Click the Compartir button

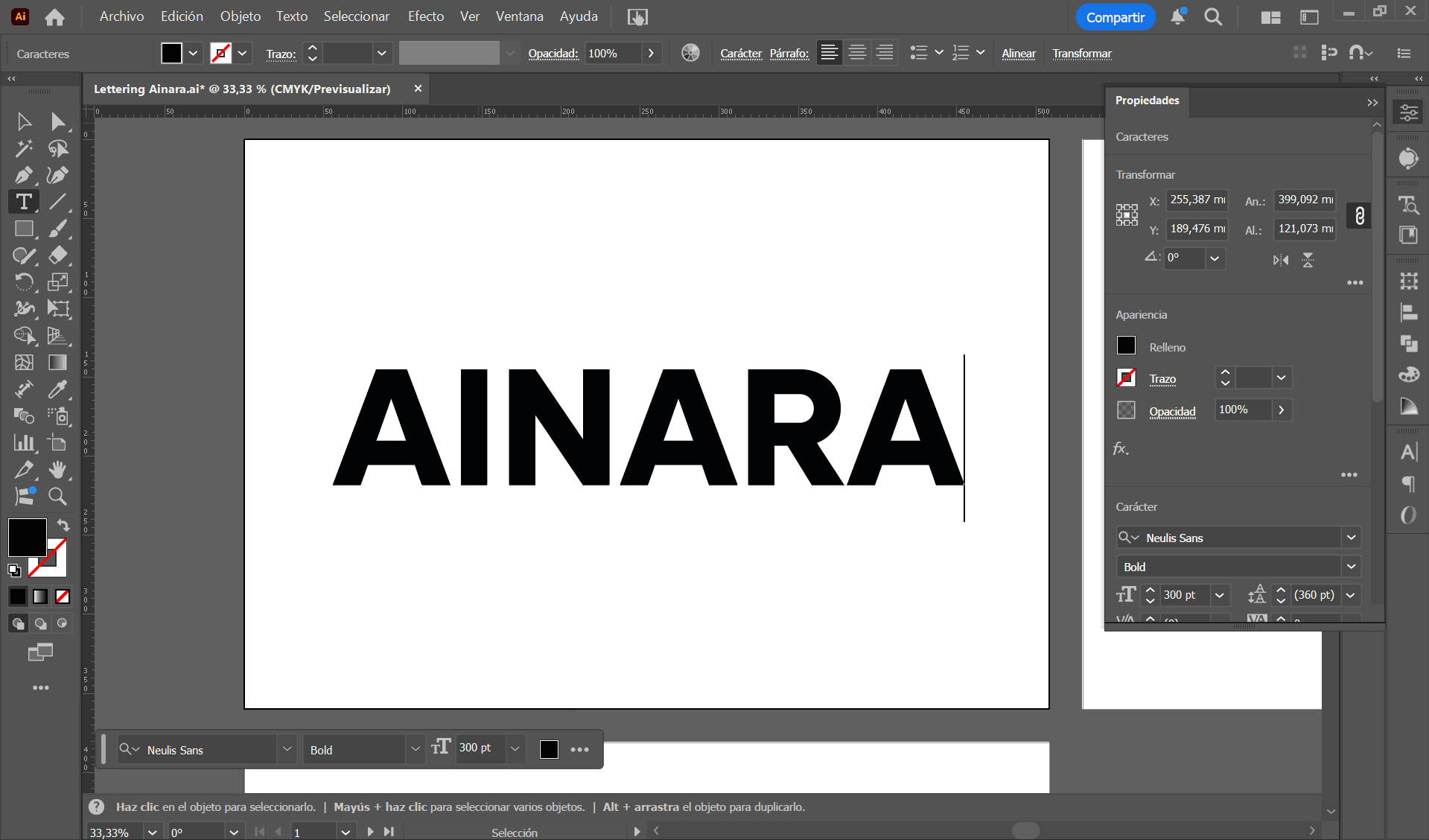tap(1115, 17)
